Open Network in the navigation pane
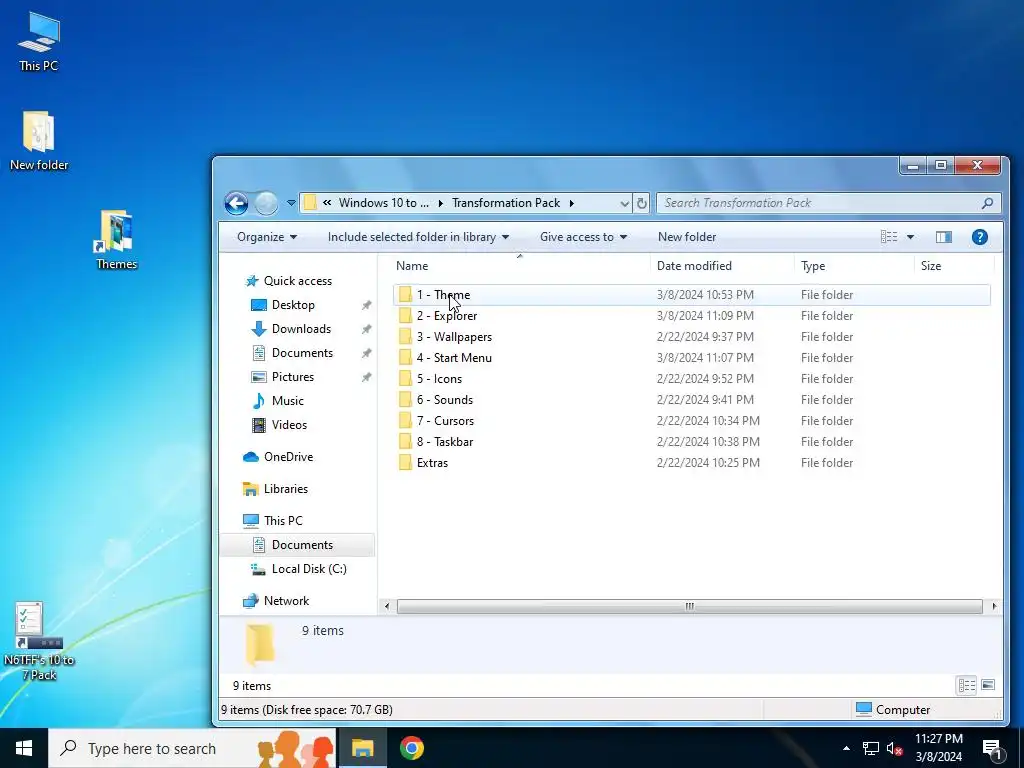This screenshot has width=1024, height=768. coord(276,601)
